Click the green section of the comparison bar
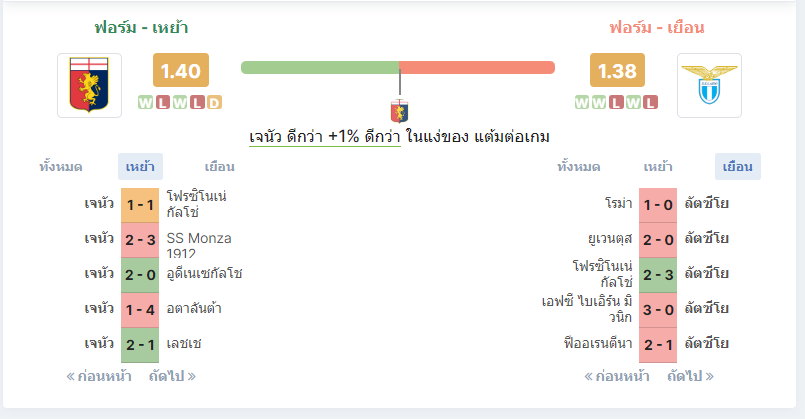 click(320, 67)
